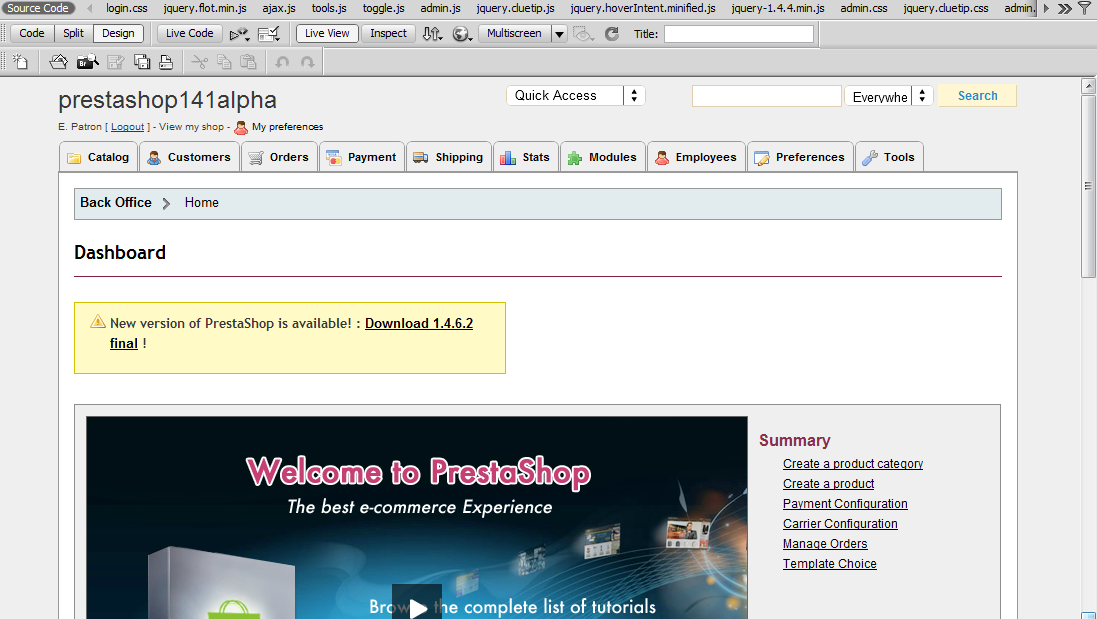
Task: Click the Cut scissors icon
Action: 199,62
